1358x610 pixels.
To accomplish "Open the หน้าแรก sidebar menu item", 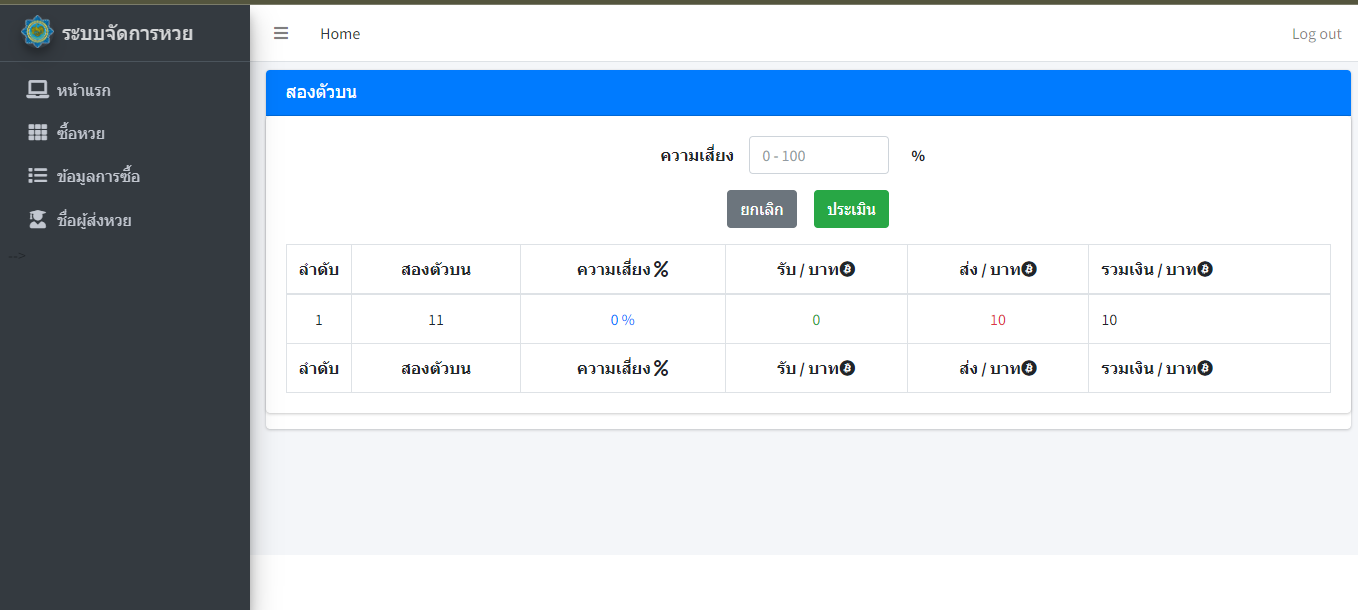I will click(83, 90).
